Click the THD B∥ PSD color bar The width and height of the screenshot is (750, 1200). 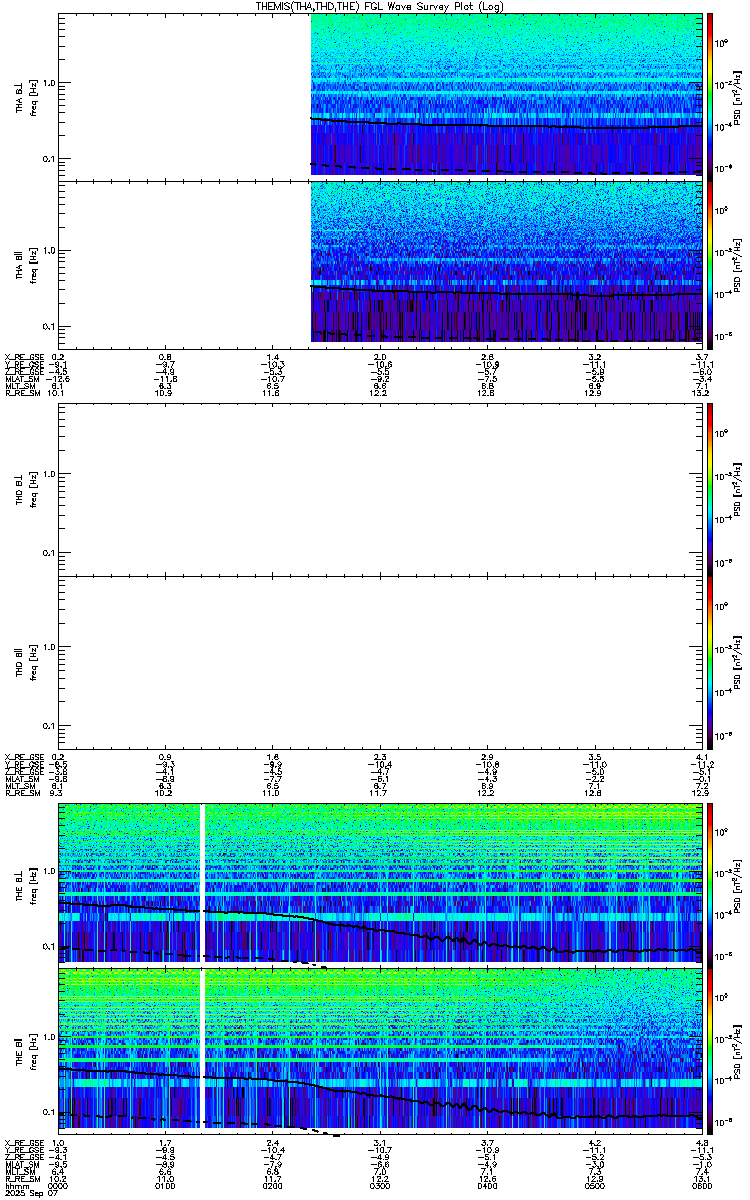(x=710, y=660)
